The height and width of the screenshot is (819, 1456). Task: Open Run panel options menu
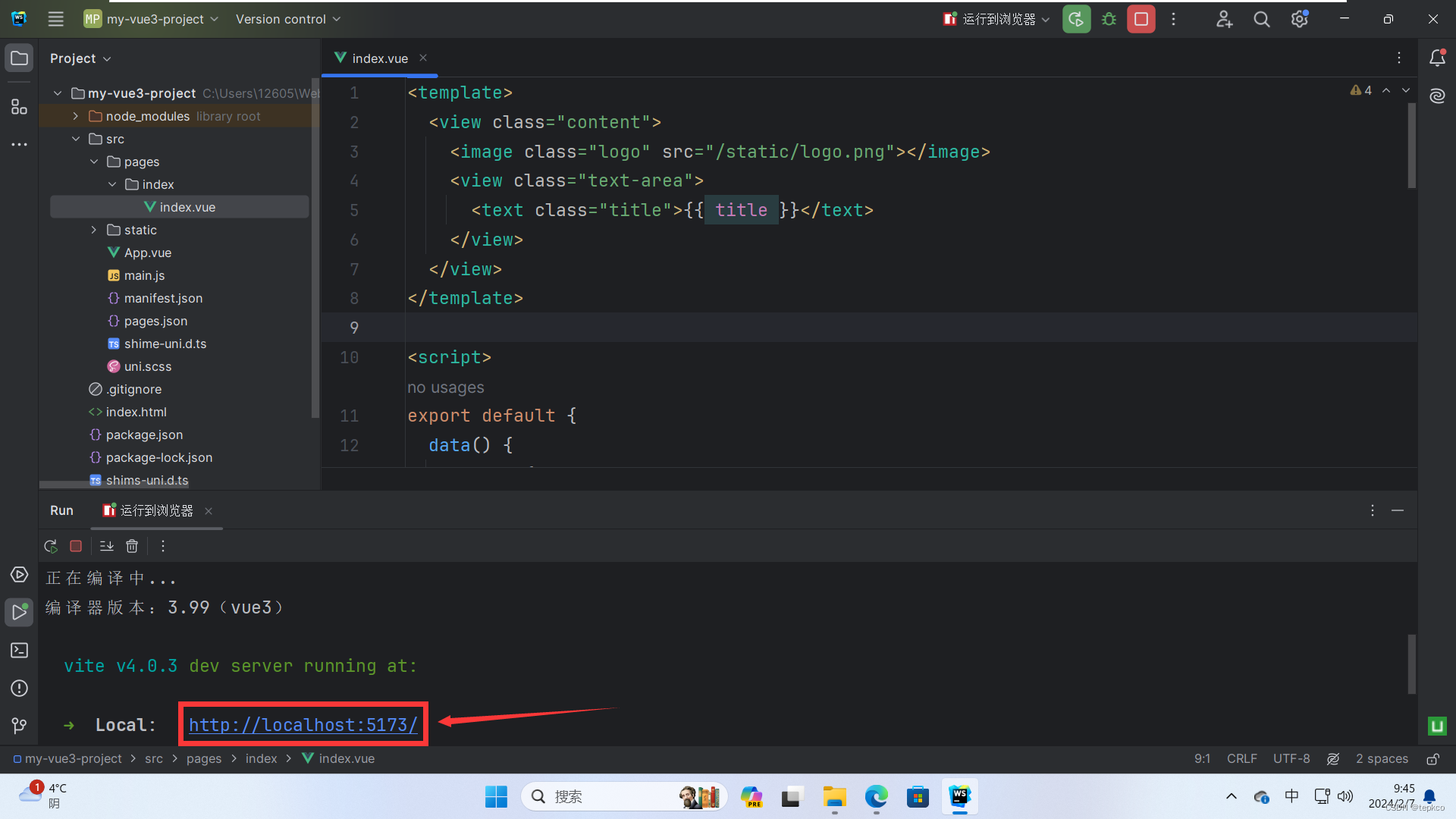click(x=1373, y=511)
